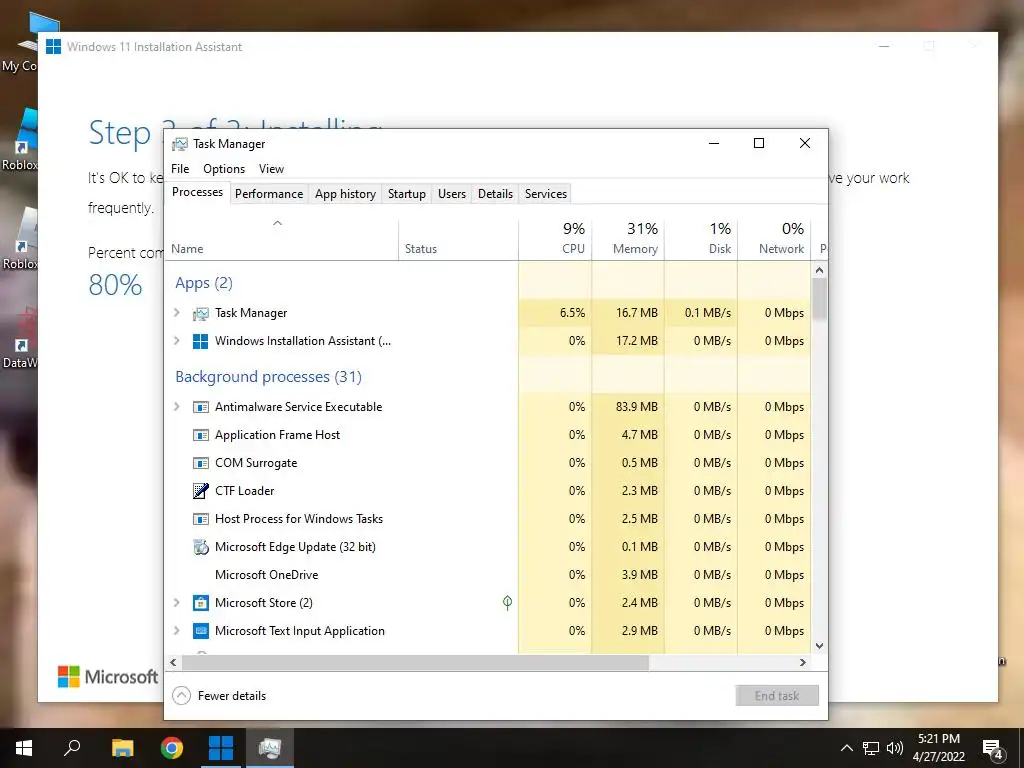Image resolution: width=1024 pixels, height=768 pixels.
Task: Click the Task Manager taskbar icon
Action: pos(270,748)
